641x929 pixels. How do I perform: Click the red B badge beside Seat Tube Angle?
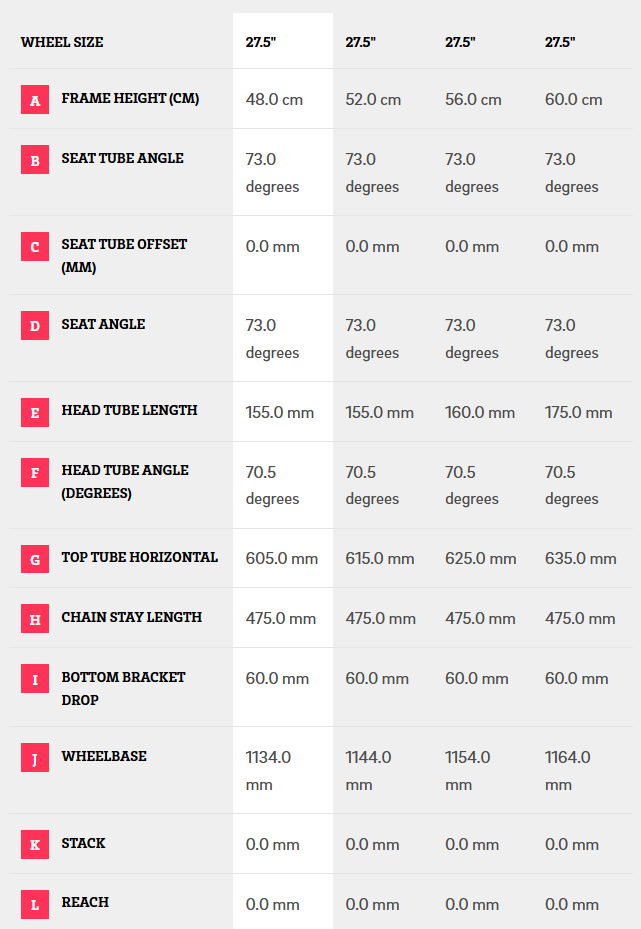tap(35, 160)
